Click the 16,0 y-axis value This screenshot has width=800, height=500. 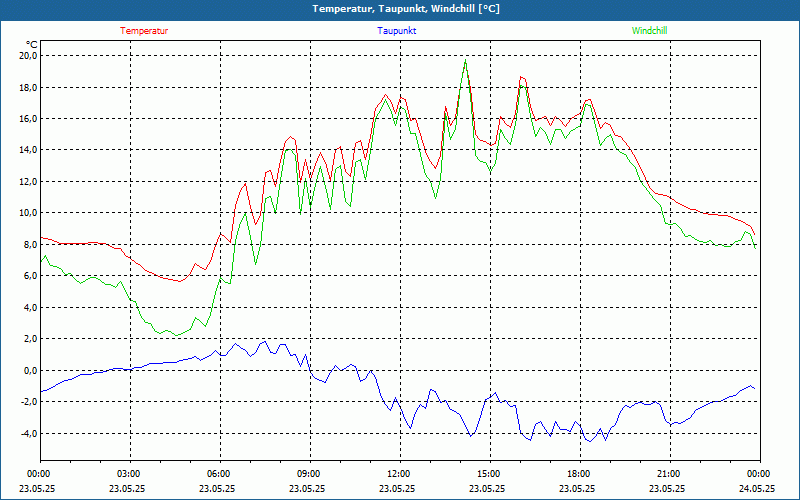[29, 118]
